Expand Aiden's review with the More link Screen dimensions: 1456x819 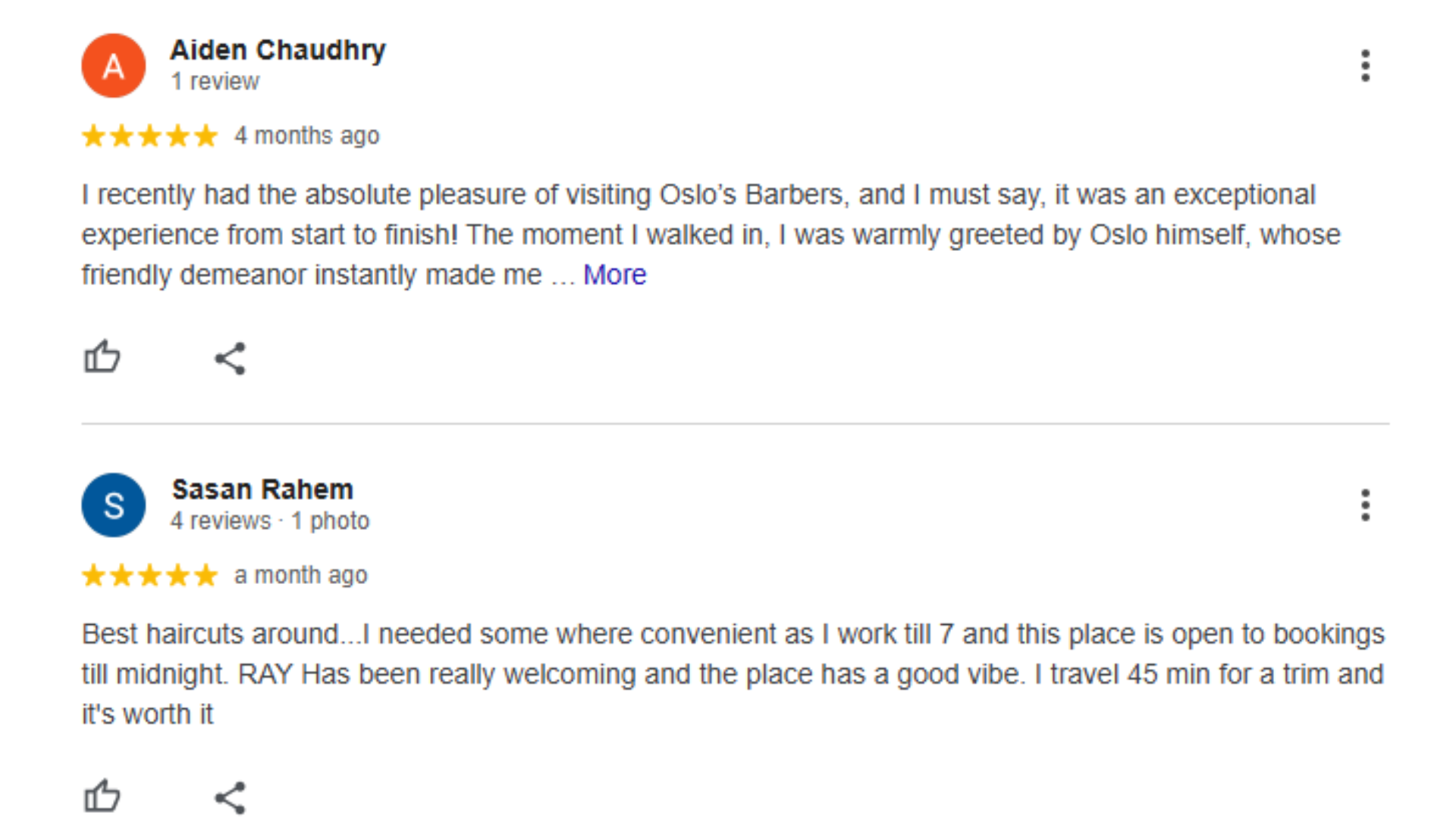[614, 275]
